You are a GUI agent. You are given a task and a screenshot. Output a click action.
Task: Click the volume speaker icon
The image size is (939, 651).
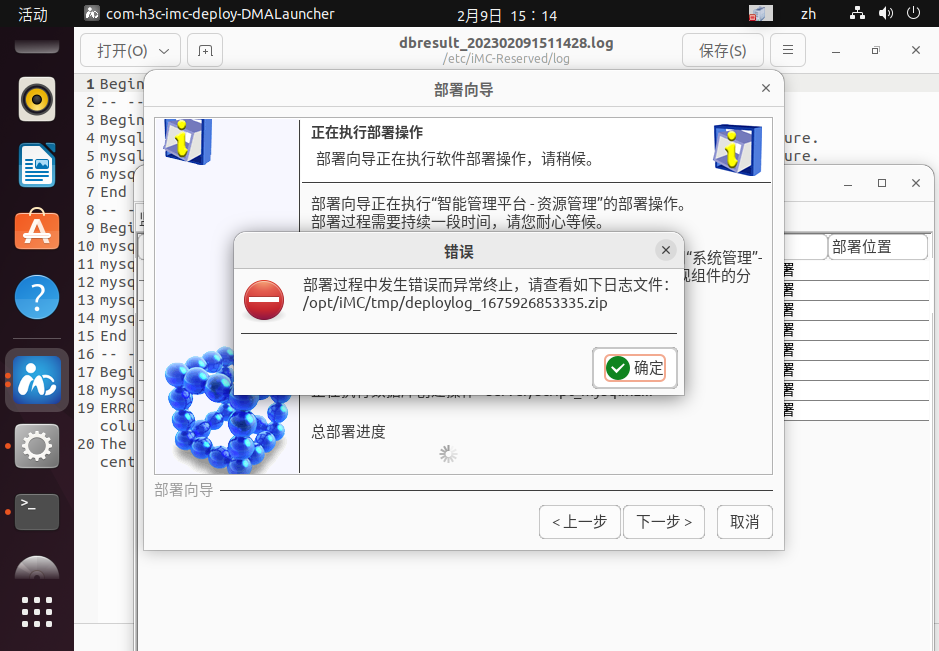(886, 13)
